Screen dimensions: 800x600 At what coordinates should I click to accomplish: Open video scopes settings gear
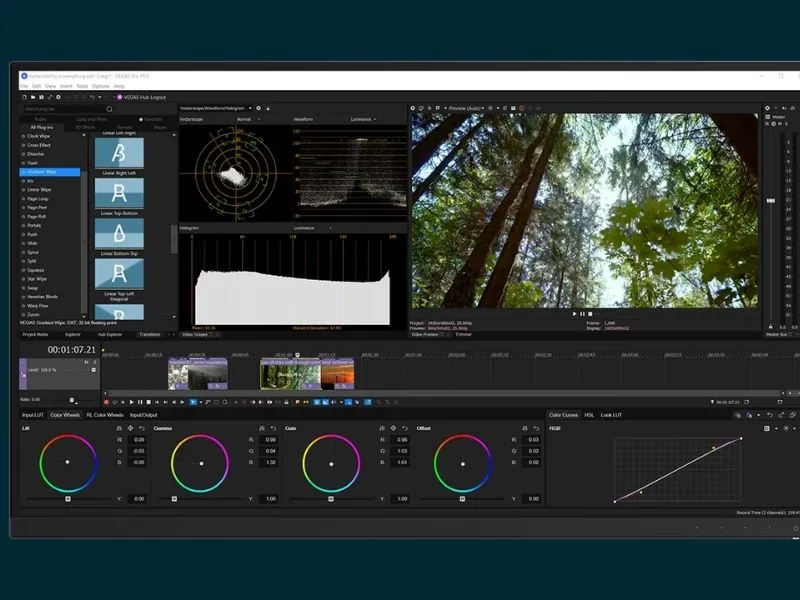259,108
